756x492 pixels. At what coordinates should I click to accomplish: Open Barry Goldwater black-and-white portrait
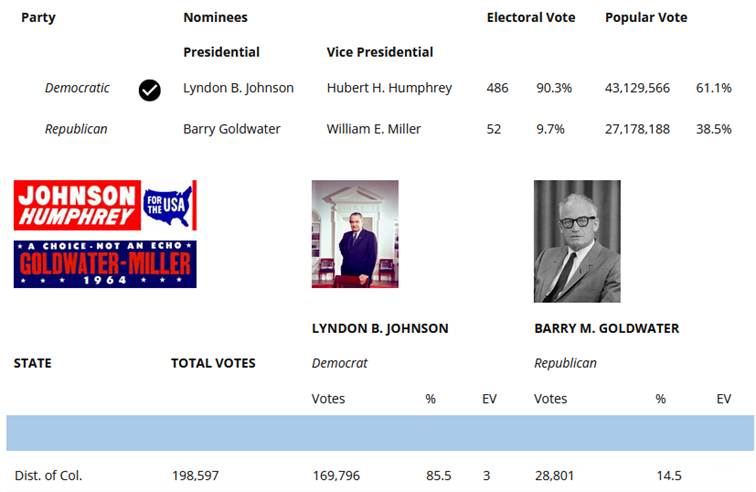click(x=577, y=241)
